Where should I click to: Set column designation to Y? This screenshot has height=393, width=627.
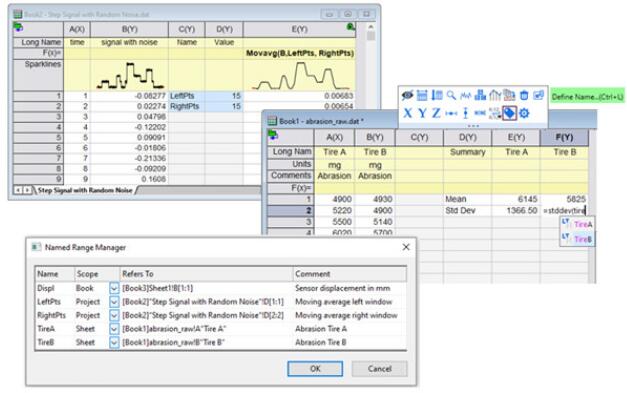coord(422,113)
